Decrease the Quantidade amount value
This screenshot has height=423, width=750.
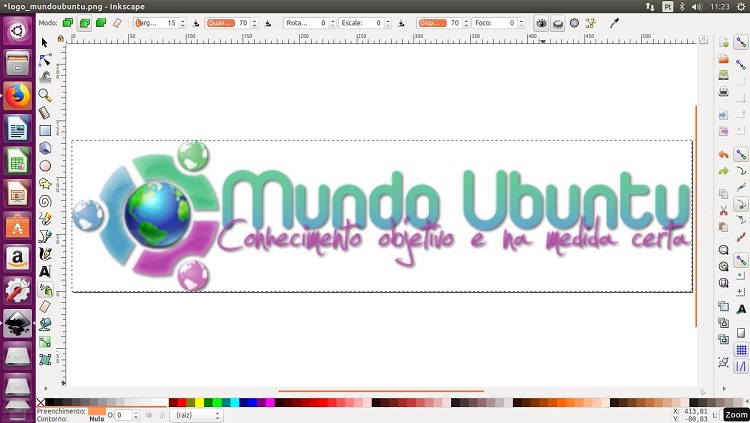[x=254, y=25]
